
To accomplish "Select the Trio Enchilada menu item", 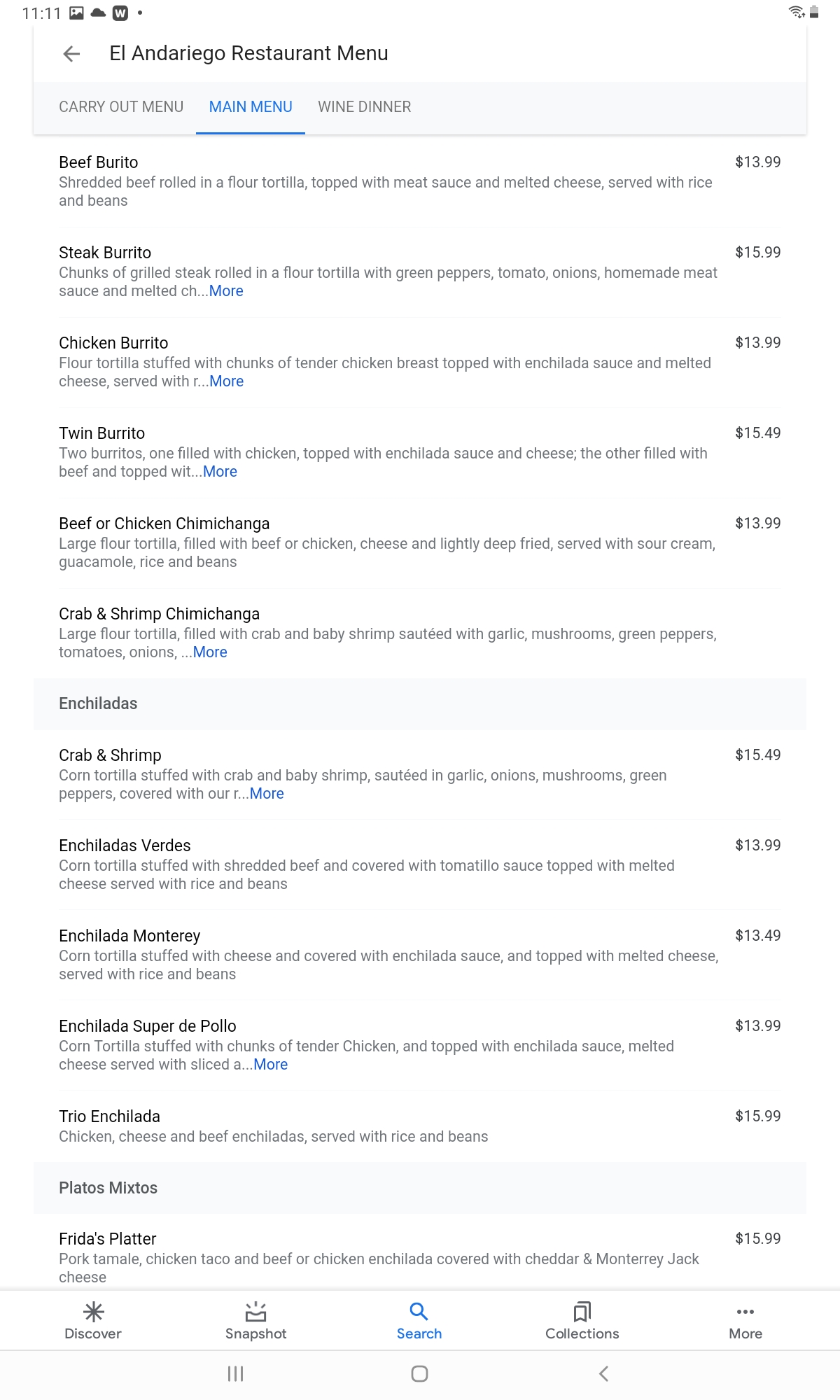I will click(x=420, y=1126).
